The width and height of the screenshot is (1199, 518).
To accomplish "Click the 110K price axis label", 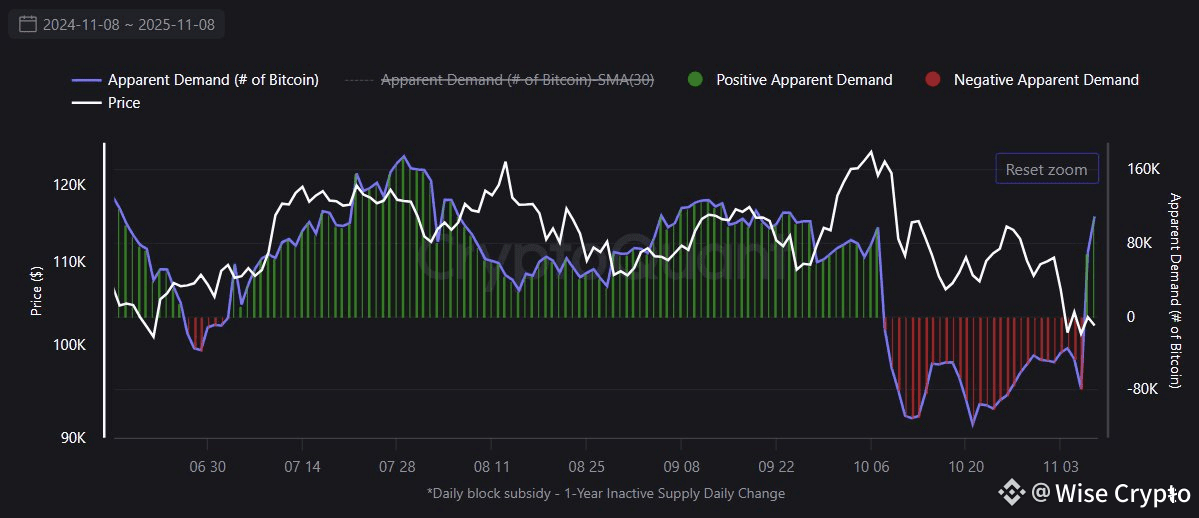I will (71, 262).
